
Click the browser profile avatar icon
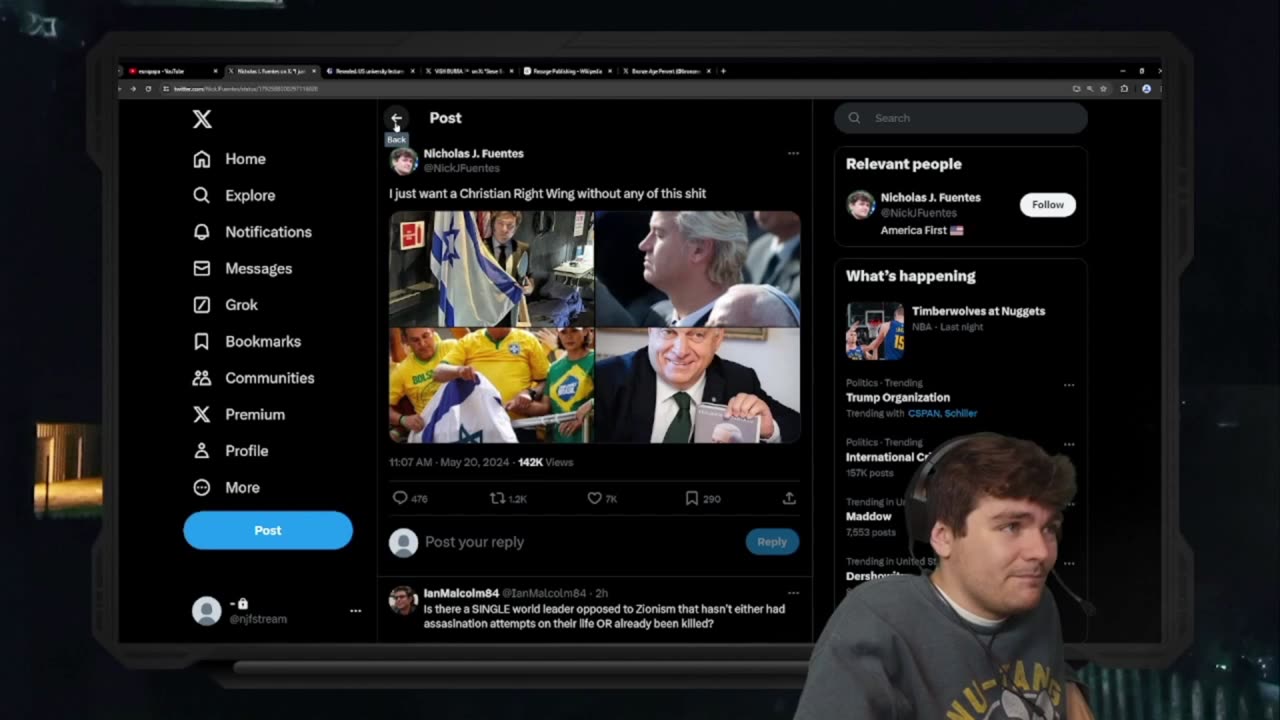[1146, 89]
